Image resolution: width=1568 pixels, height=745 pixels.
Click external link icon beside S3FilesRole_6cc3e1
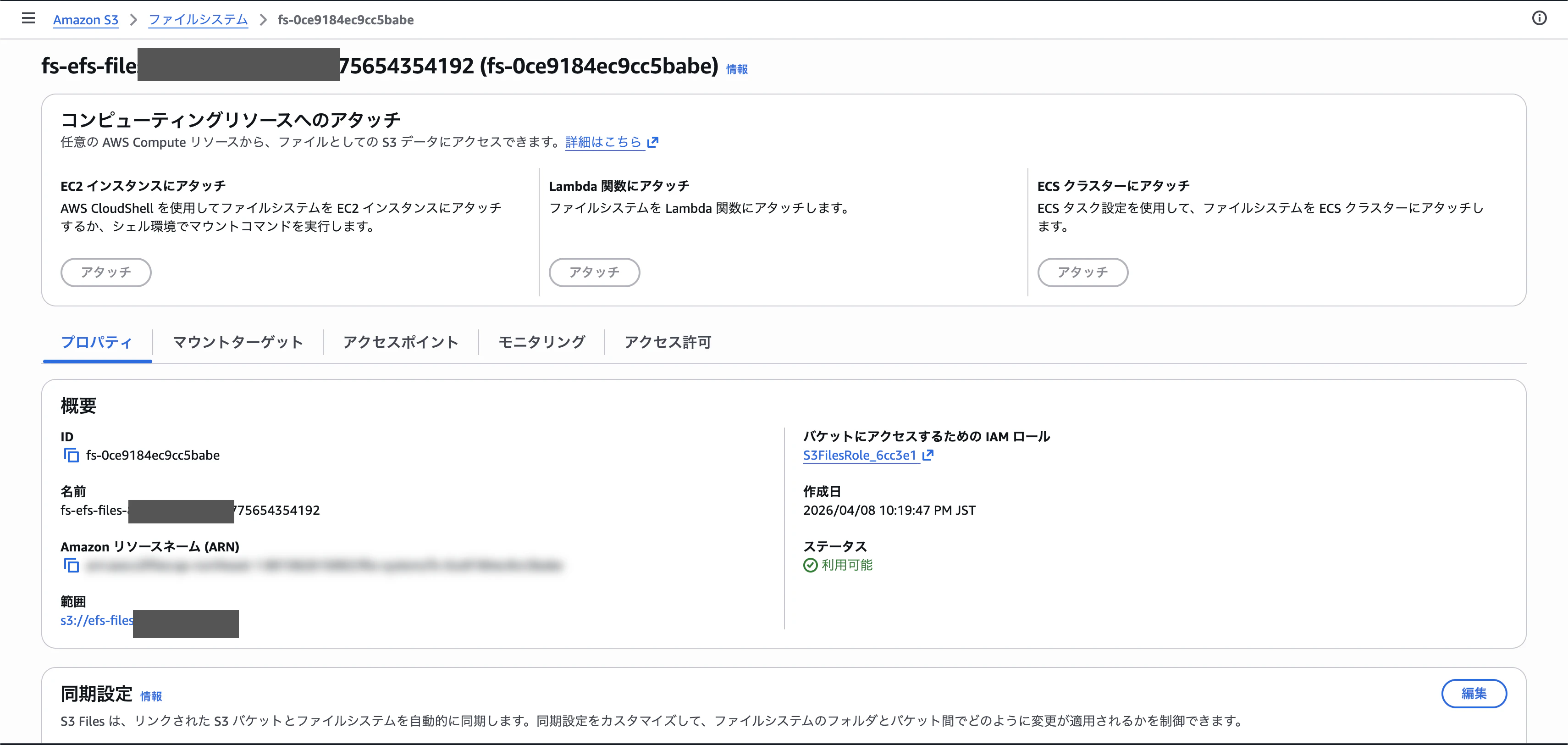928,455
